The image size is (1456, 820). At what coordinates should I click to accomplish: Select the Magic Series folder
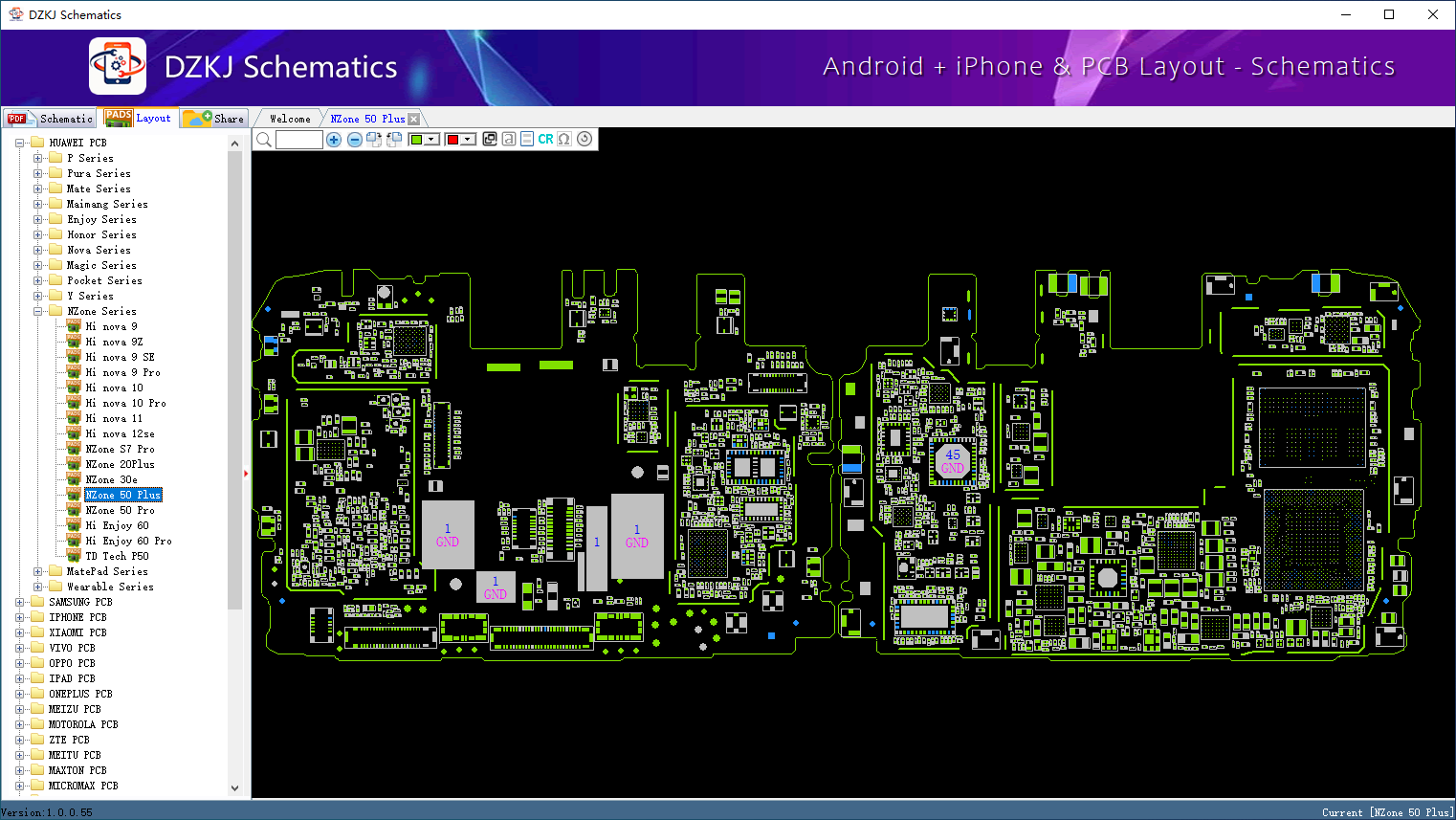101,265
